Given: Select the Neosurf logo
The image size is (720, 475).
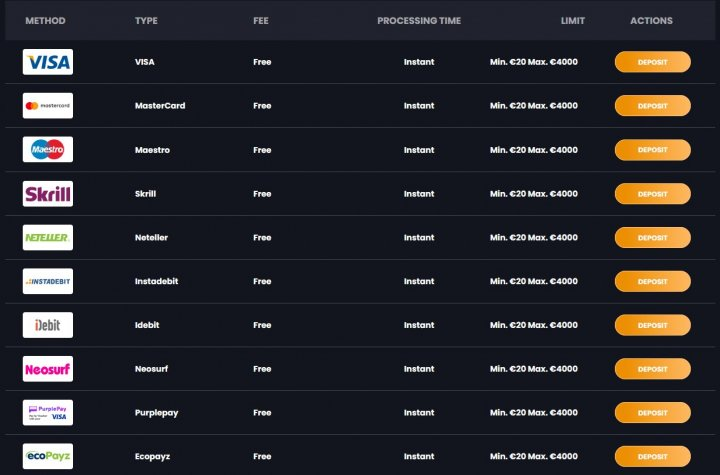Looking at the screenshot, I should click(x=48, y=369).
